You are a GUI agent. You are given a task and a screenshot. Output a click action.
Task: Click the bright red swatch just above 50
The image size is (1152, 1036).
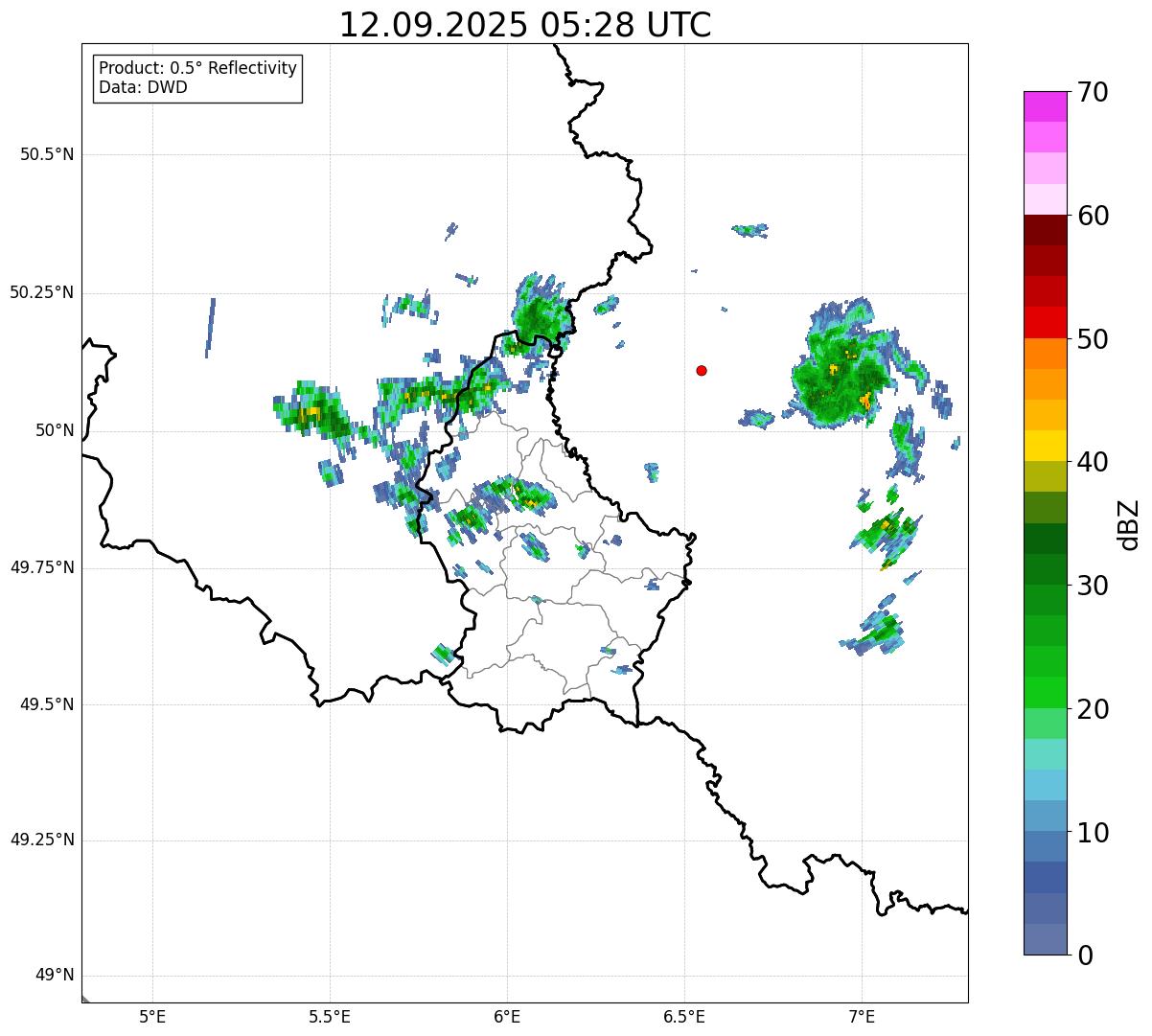[1045, 323]
